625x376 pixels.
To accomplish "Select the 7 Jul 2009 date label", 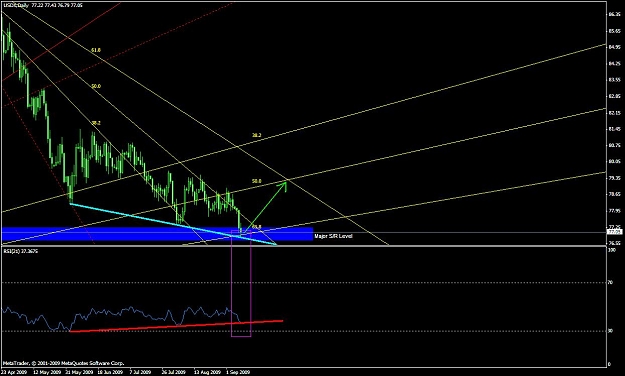I will pyautogui.click(x=141, y=372).
